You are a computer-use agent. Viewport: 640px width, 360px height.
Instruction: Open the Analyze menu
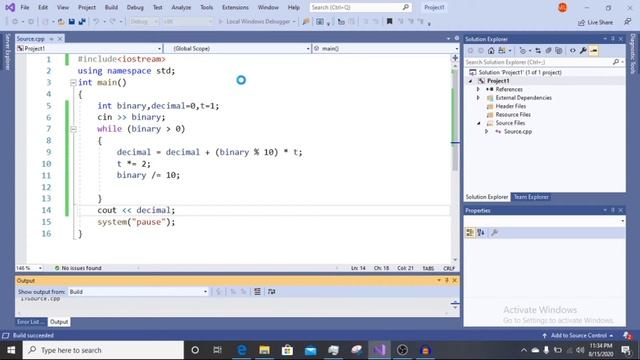click(181, 7)
